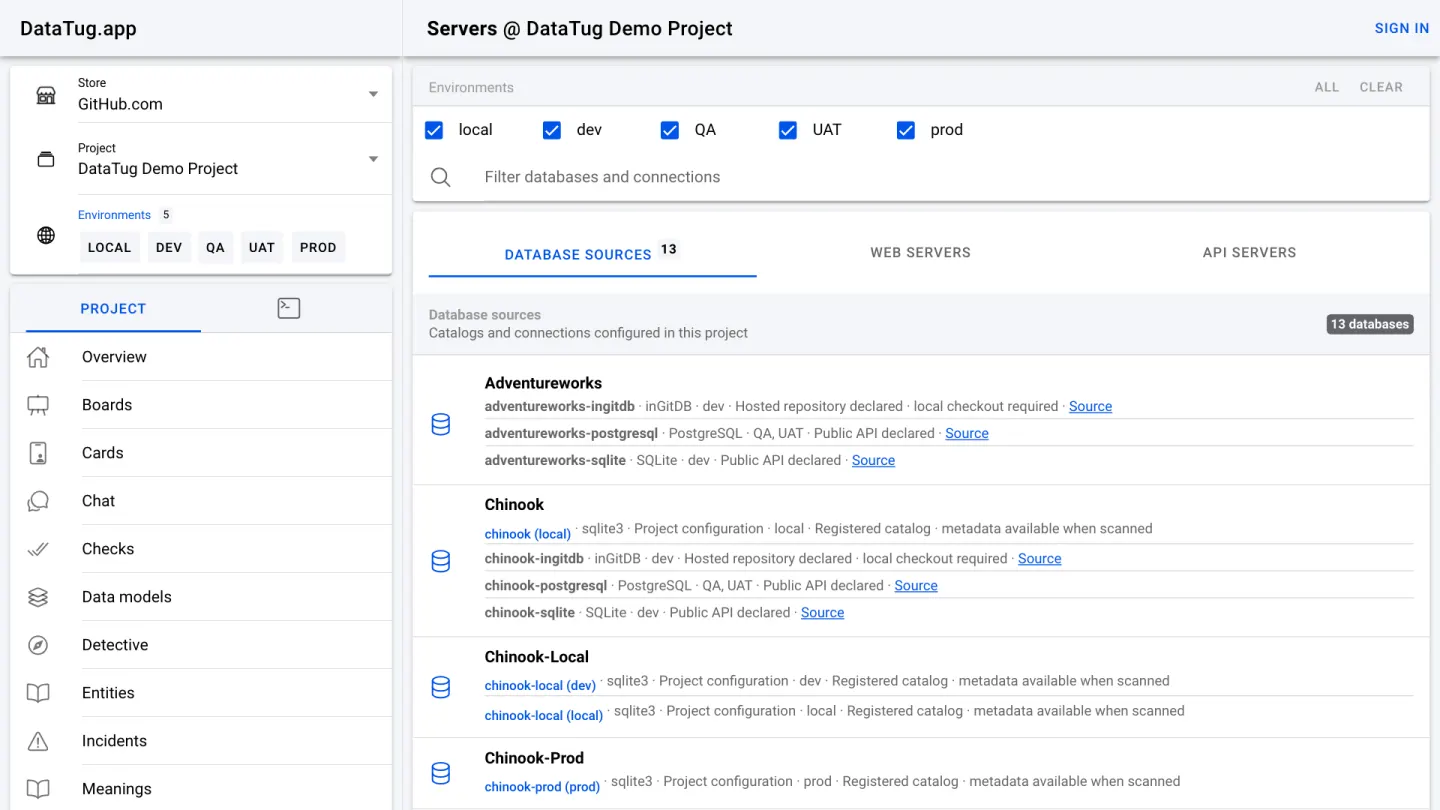
Task: Click the Checks double-checkmark icon
Action: (x=38, y=549)
